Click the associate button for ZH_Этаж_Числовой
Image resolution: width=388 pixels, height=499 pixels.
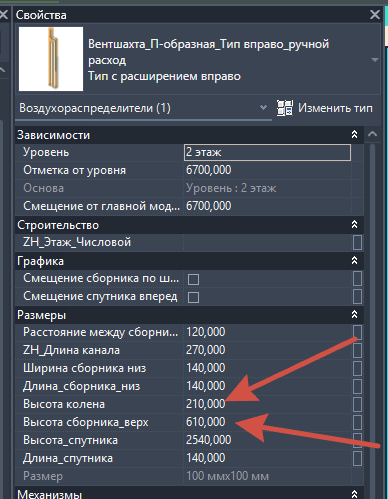click(x=357, y=242)
